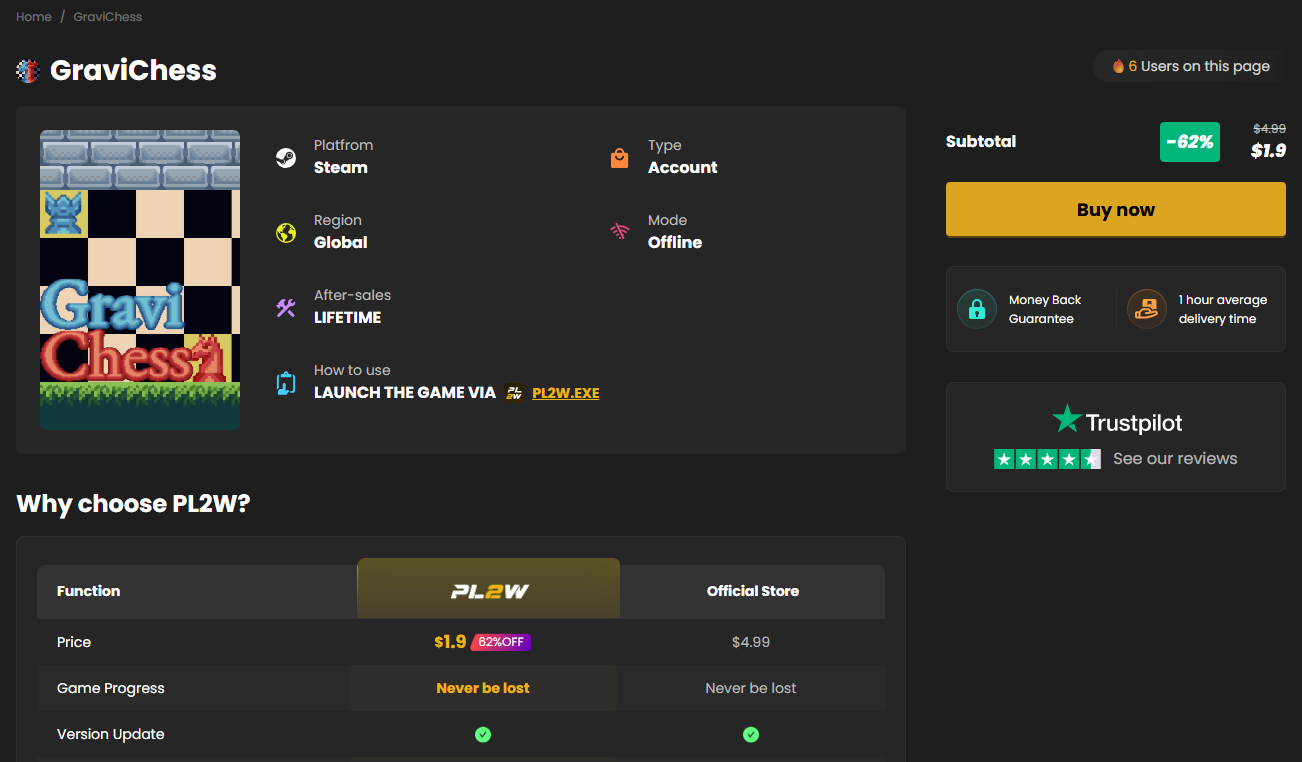This screenshot has height=762, width=1302.
Task: Click the Offline mode wifi icon
Action: (x=620, y=232)
